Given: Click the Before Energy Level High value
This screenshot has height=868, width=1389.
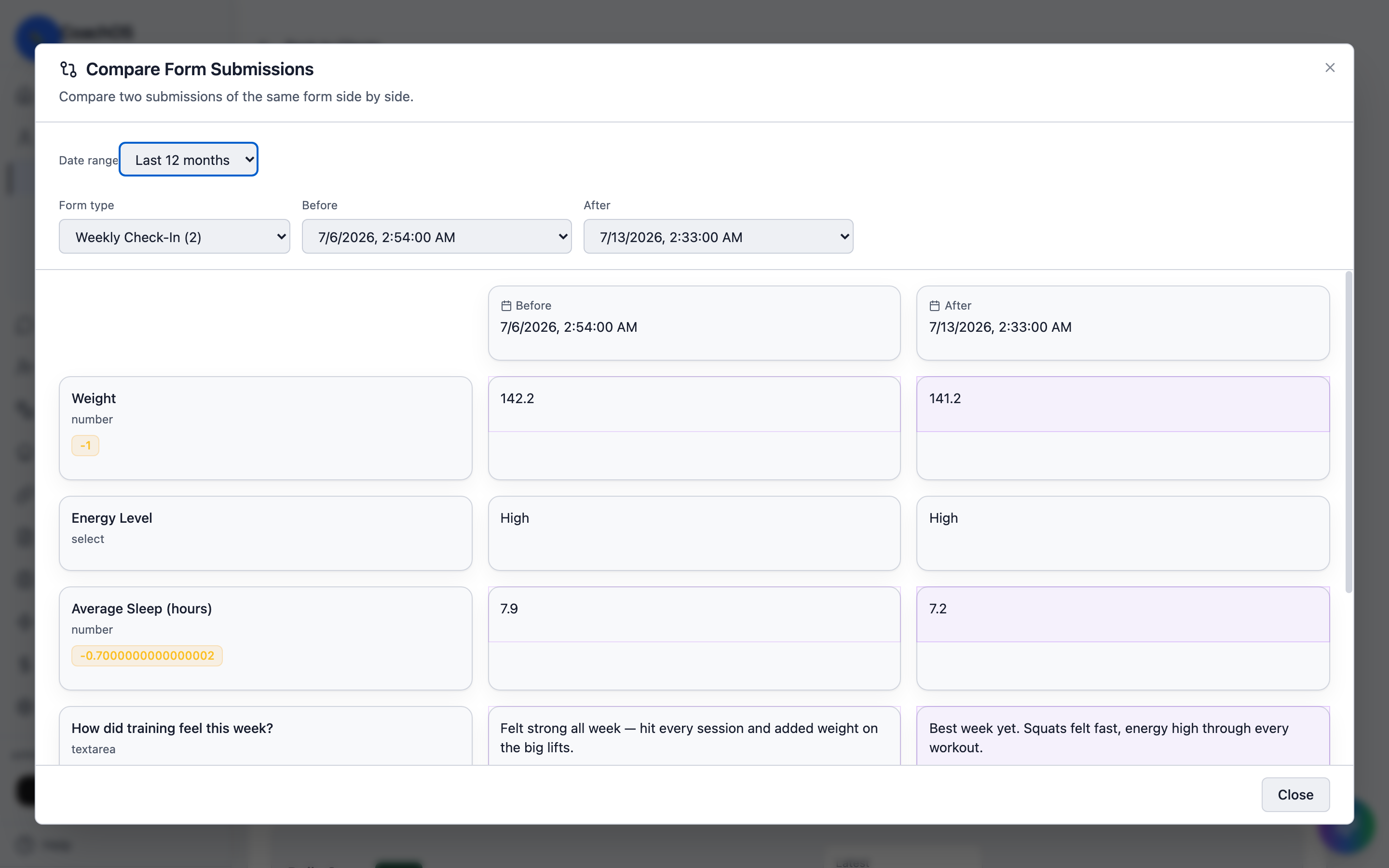Looking at the screenshot, I should pyautogui.click(x=514, y=518).
